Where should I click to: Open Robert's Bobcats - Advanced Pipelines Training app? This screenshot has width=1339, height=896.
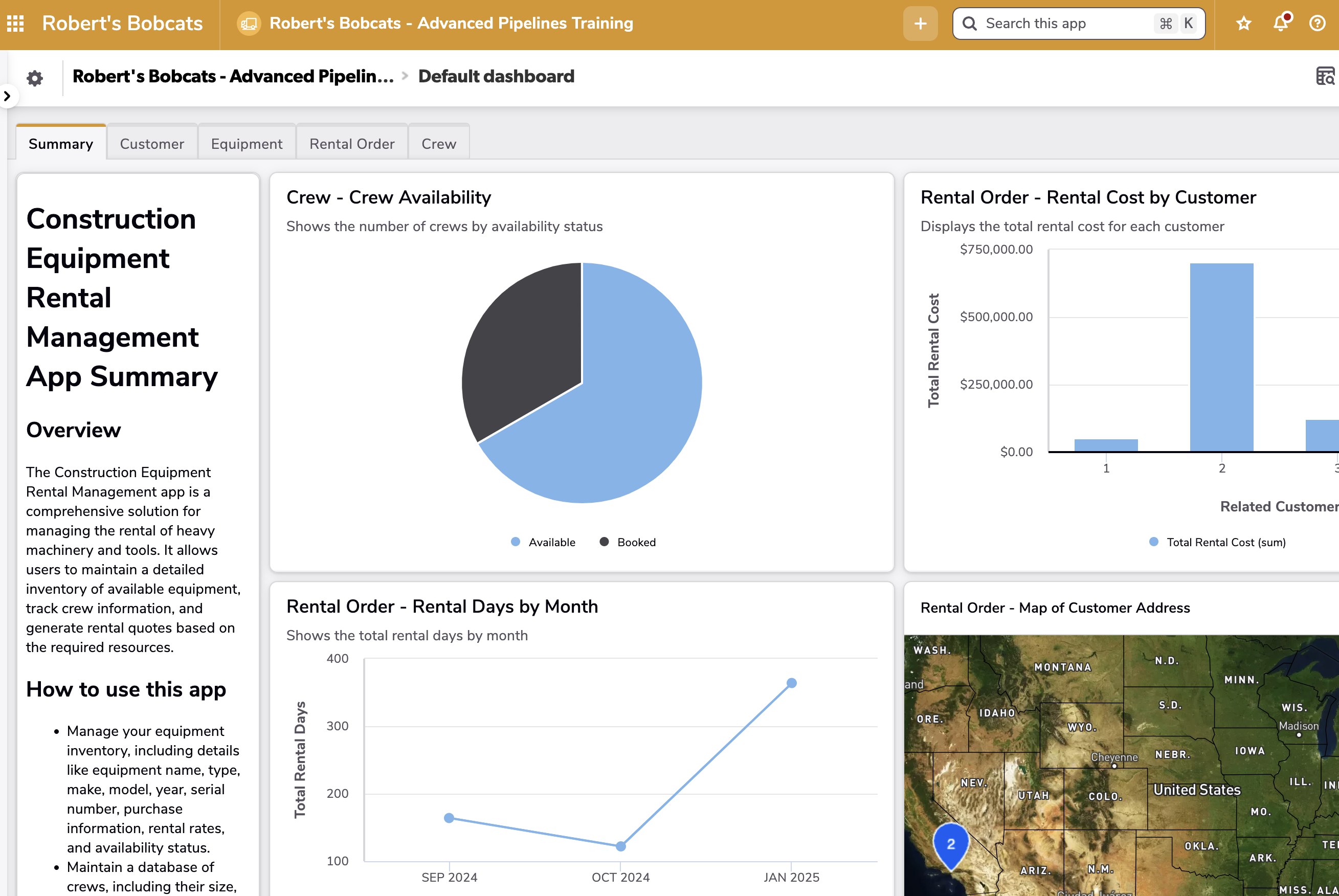coord(451,24)
